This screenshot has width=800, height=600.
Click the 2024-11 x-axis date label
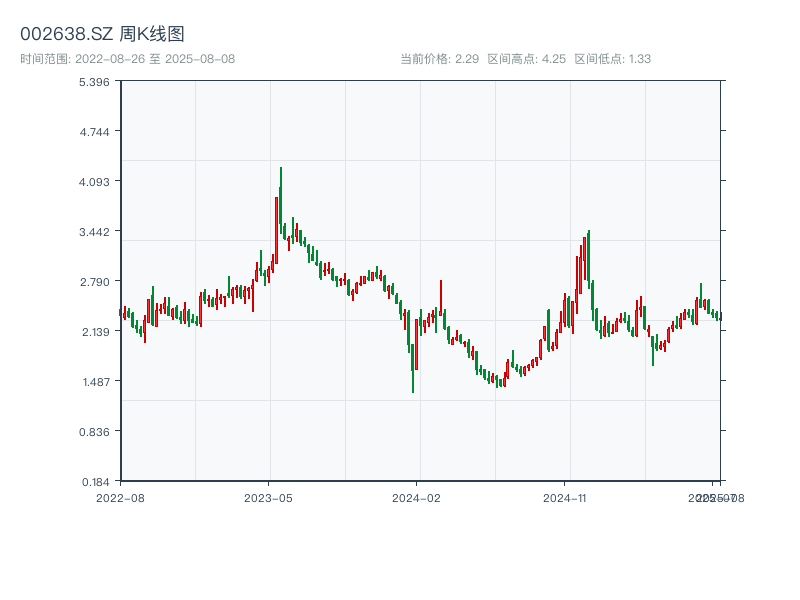click(x=565, y=497)
